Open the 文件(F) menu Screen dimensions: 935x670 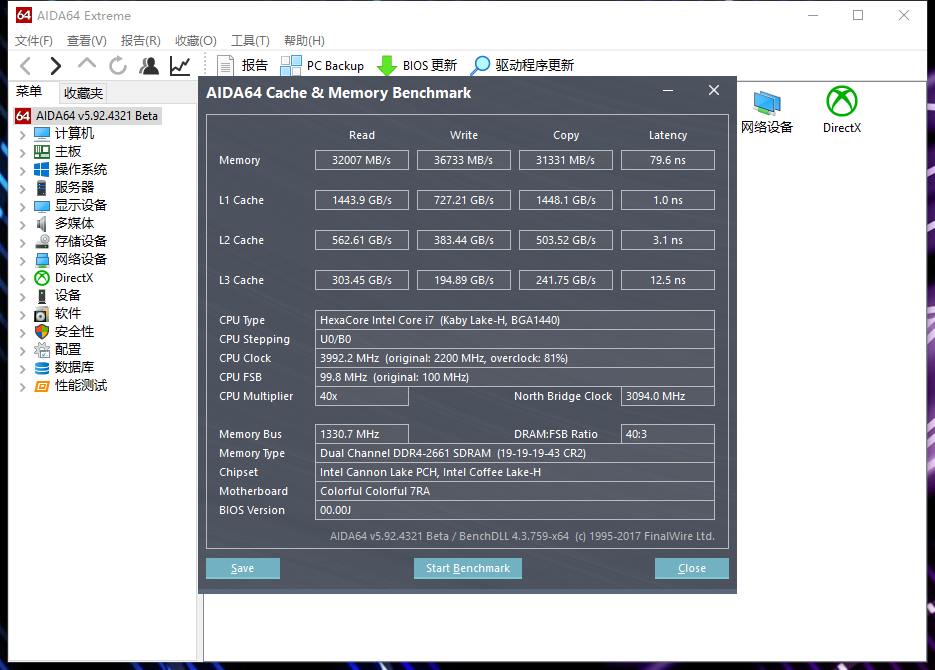[x=33, y=41]
